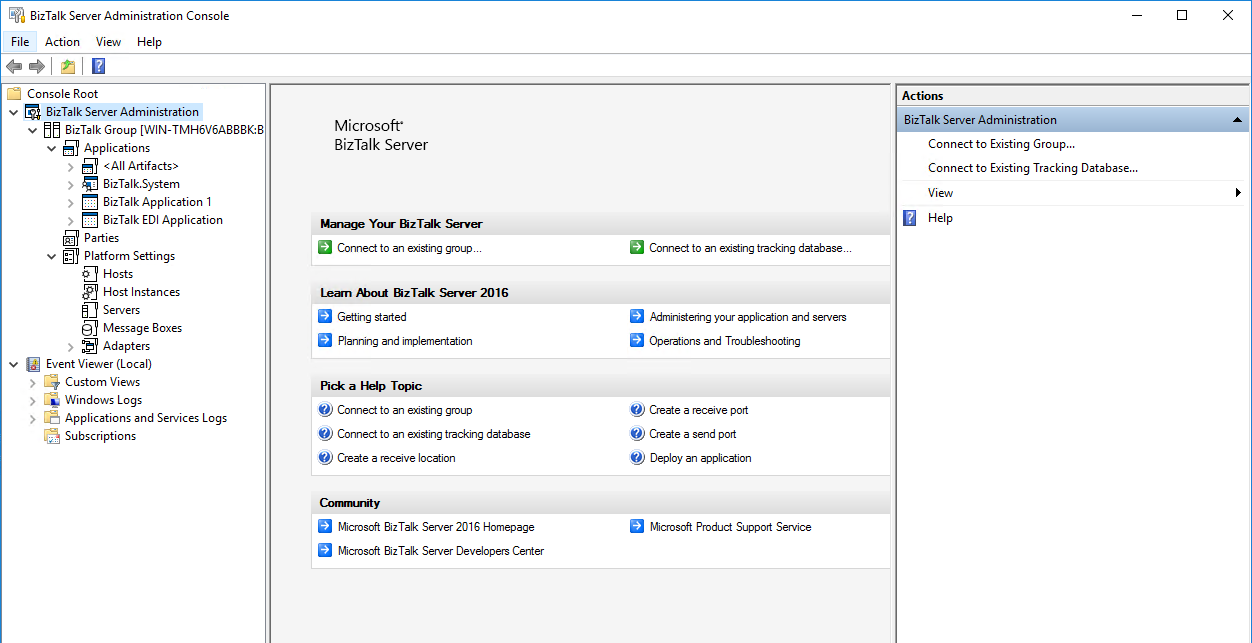Expand the Adapters tree node

pyautogui.click(x=71, y=346)
